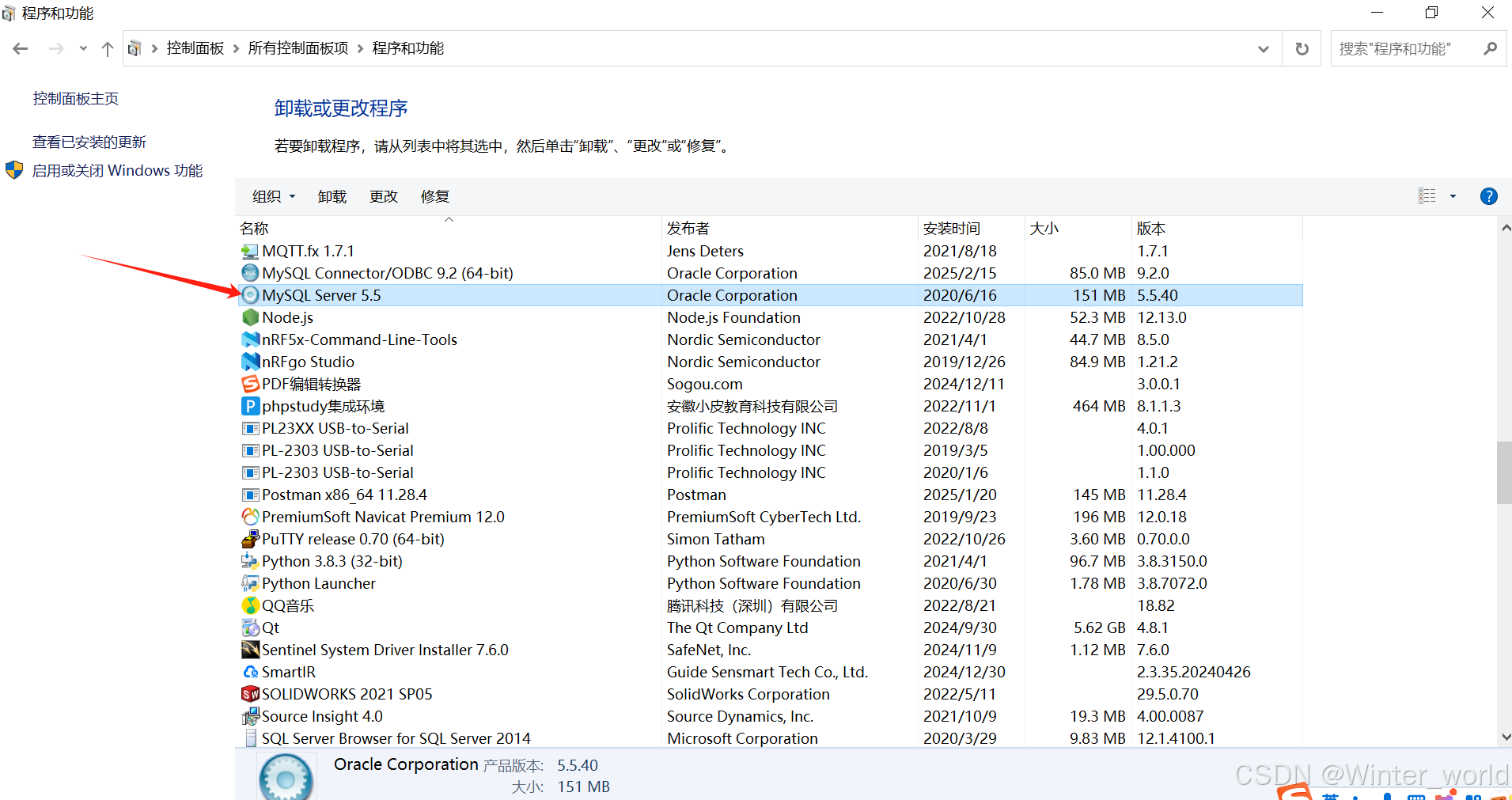The height and width of the screenshot is (800, 1512).
Task: Click the SOLIDWORKS 2021 SP05 icon
Action: 250,694
